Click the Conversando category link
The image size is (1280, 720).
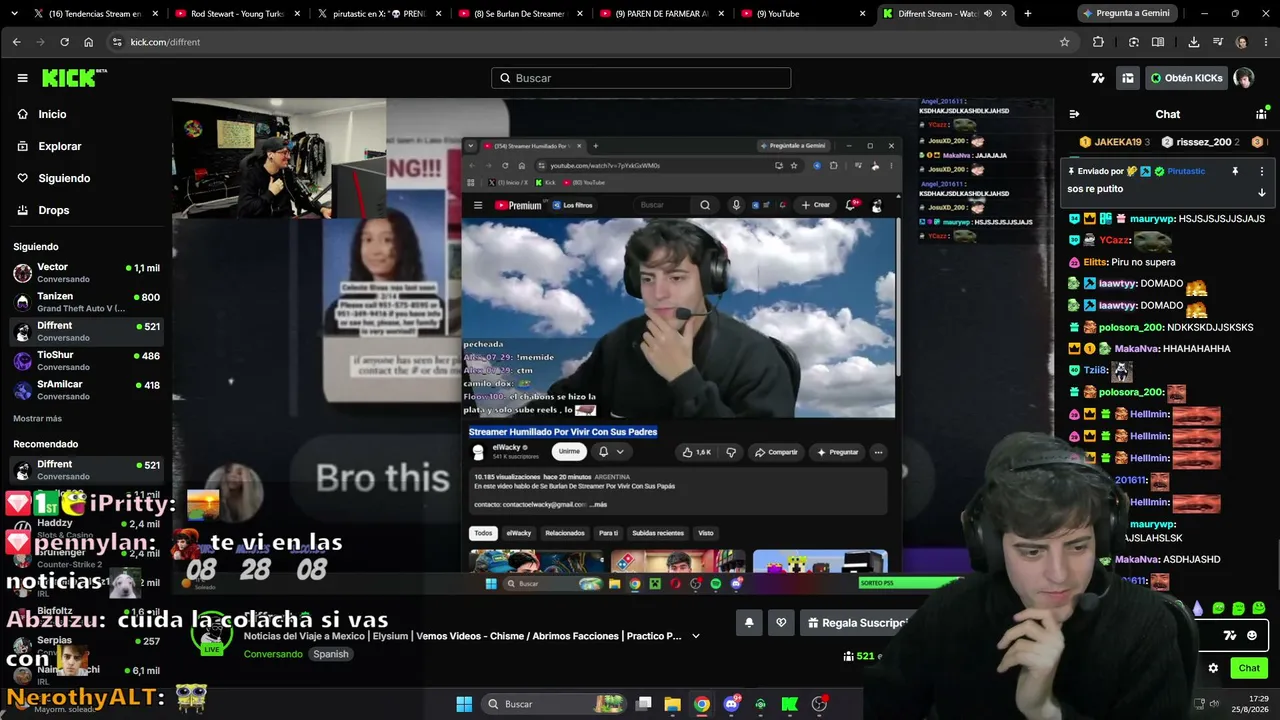coord(273,654)
